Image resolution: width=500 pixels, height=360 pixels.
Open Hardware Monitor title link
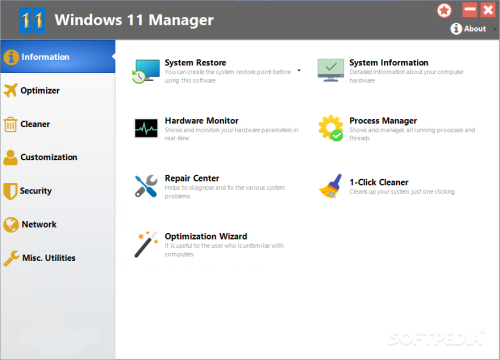202,121
